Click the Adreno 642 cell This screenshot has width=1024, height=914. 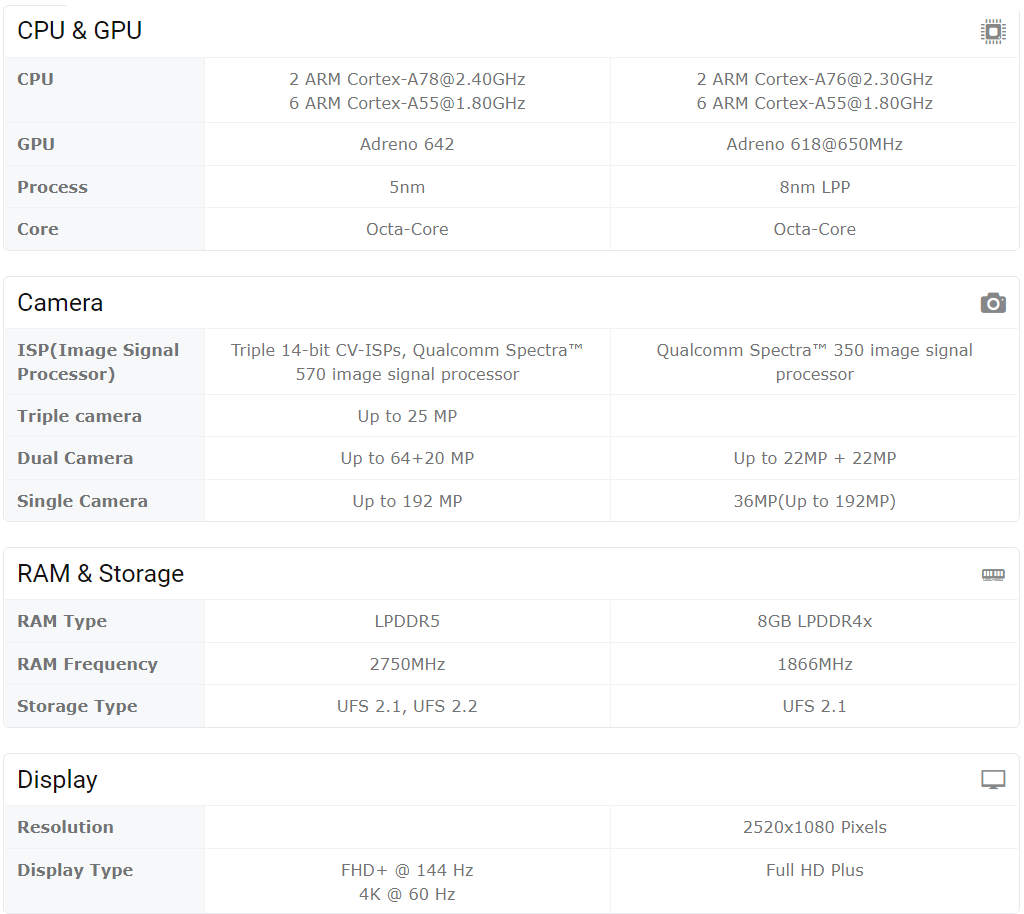click(x=407, y=144)
